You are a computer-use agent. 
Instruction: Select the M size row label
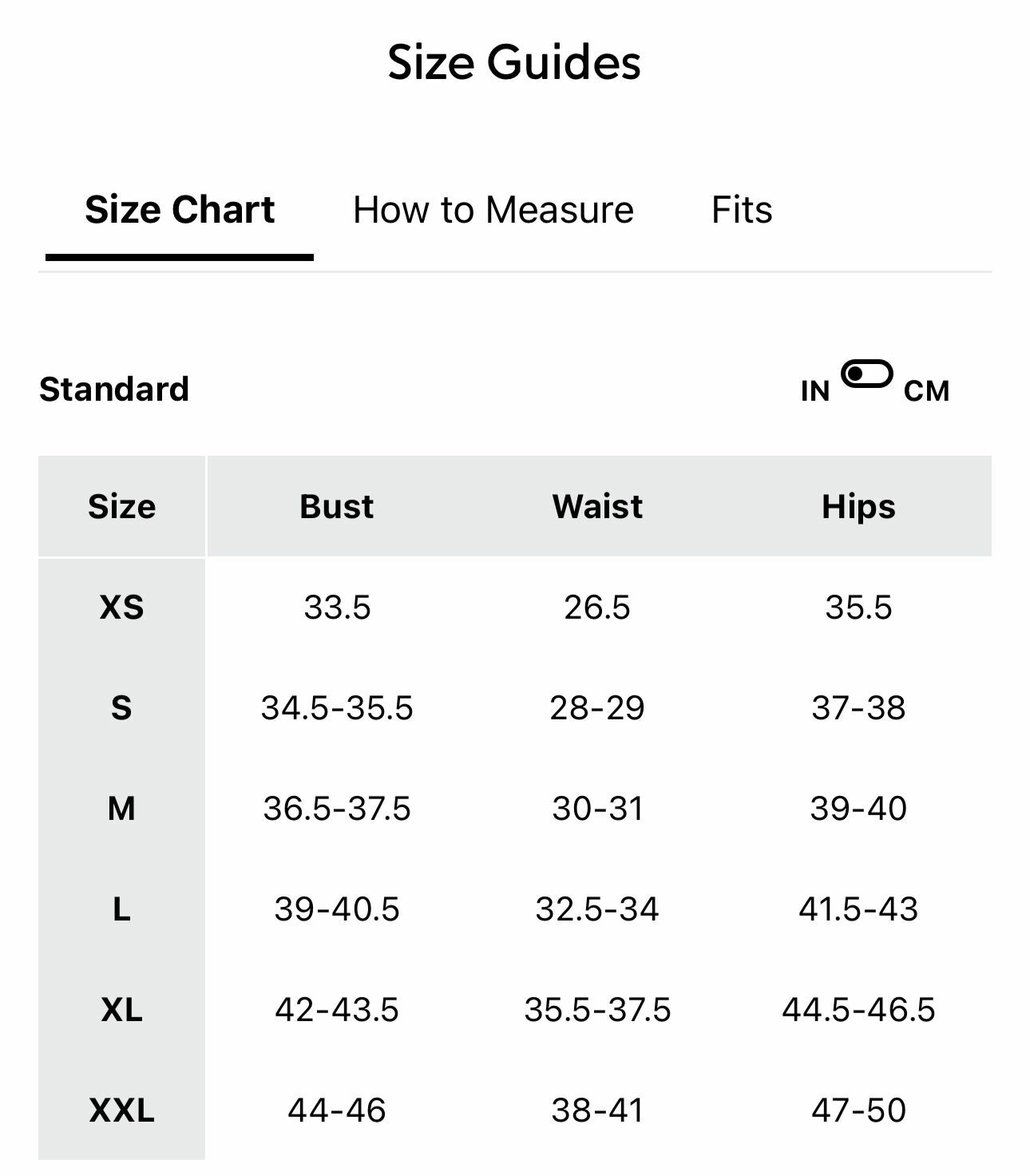pos(121,809)
